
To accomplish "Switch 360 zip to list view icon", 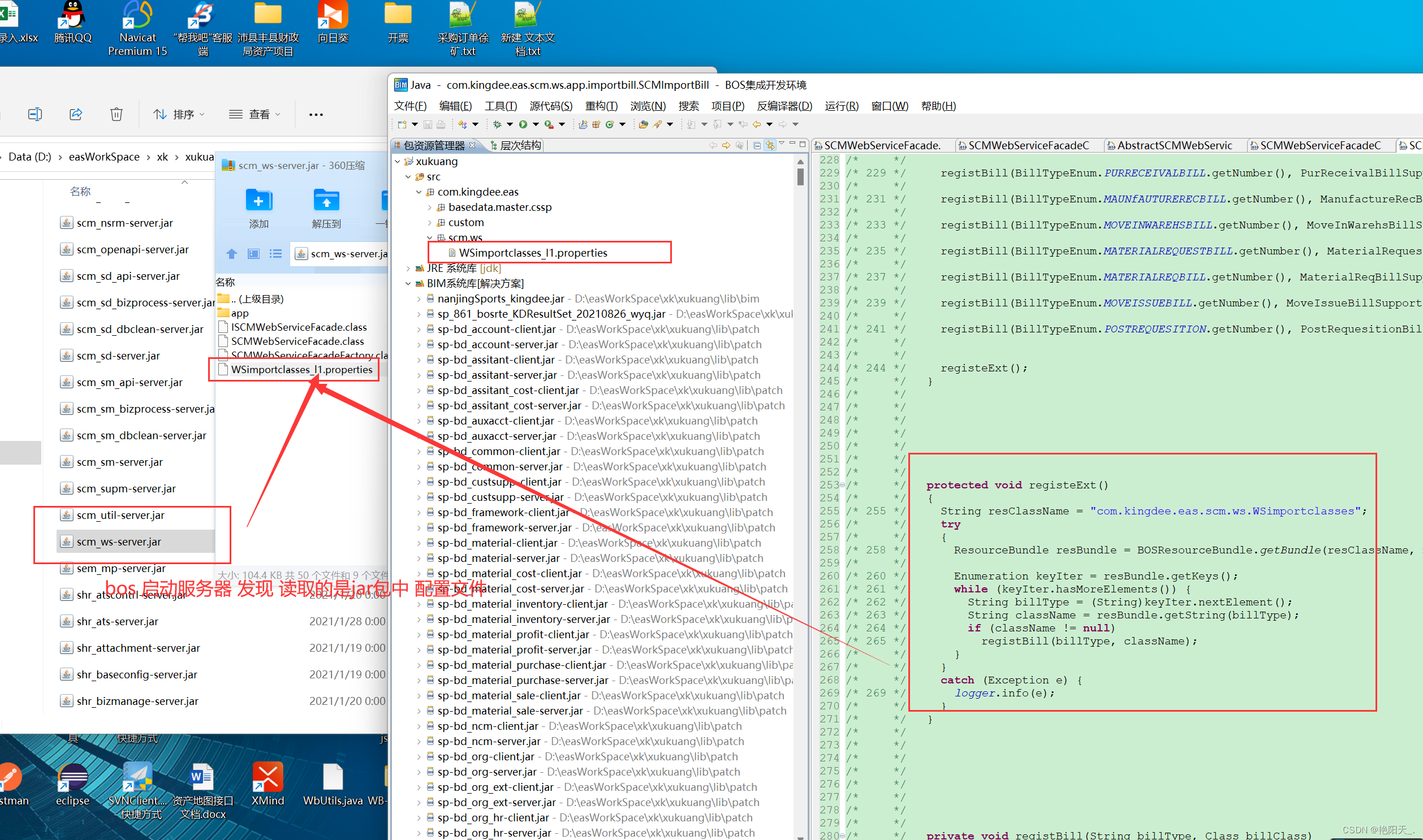I will point(276,254).
